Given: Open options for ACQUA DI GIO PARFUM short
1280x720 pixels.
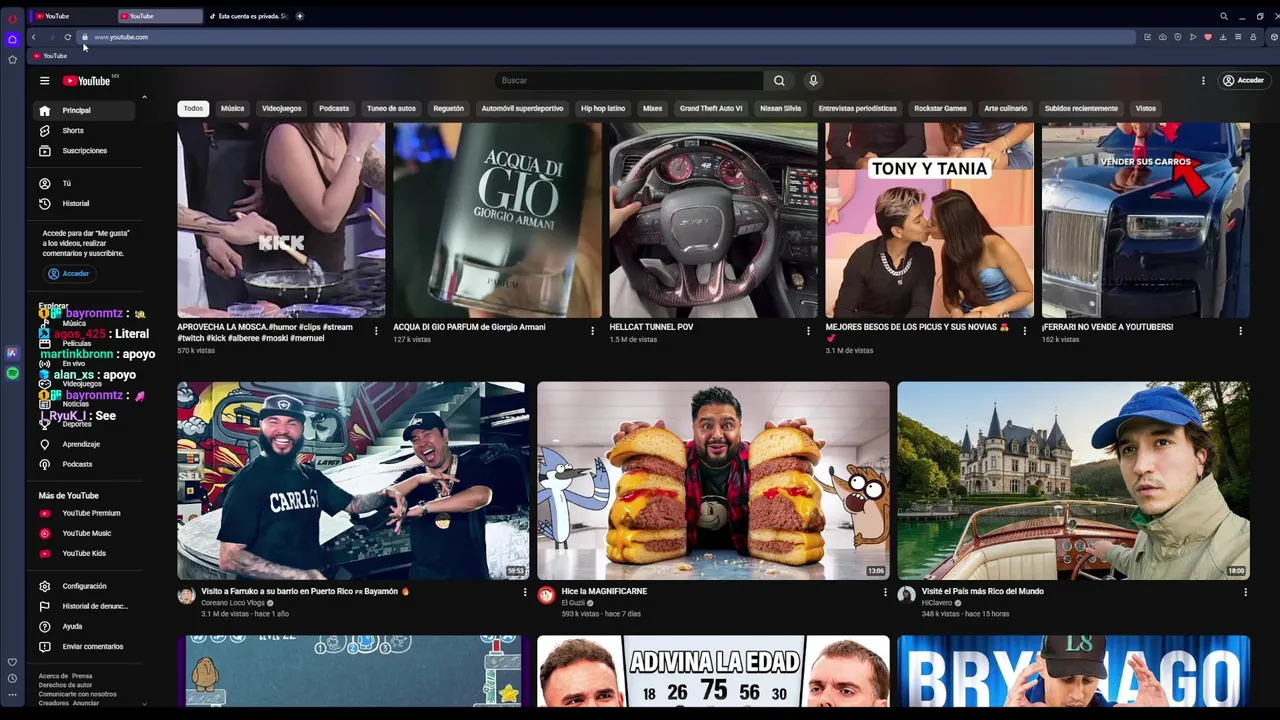Looking at the screenshot, I should (592, 331).
